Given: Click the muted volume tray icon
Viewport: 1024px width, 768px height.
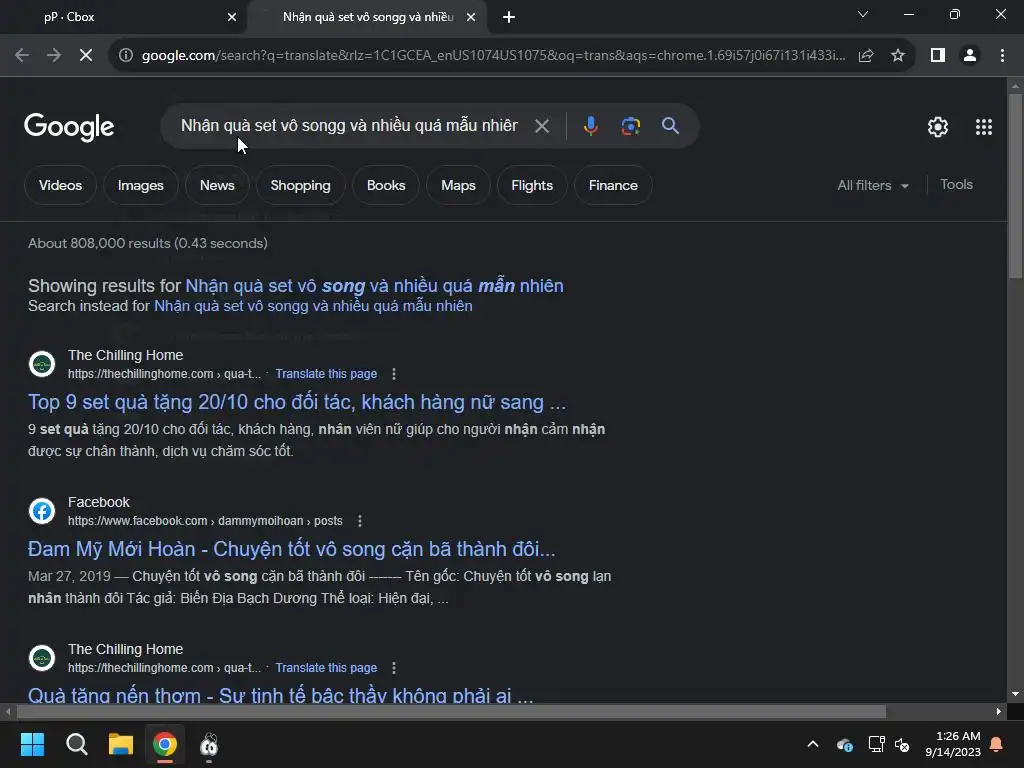Looking at the screenshot, I should point(903,744).
